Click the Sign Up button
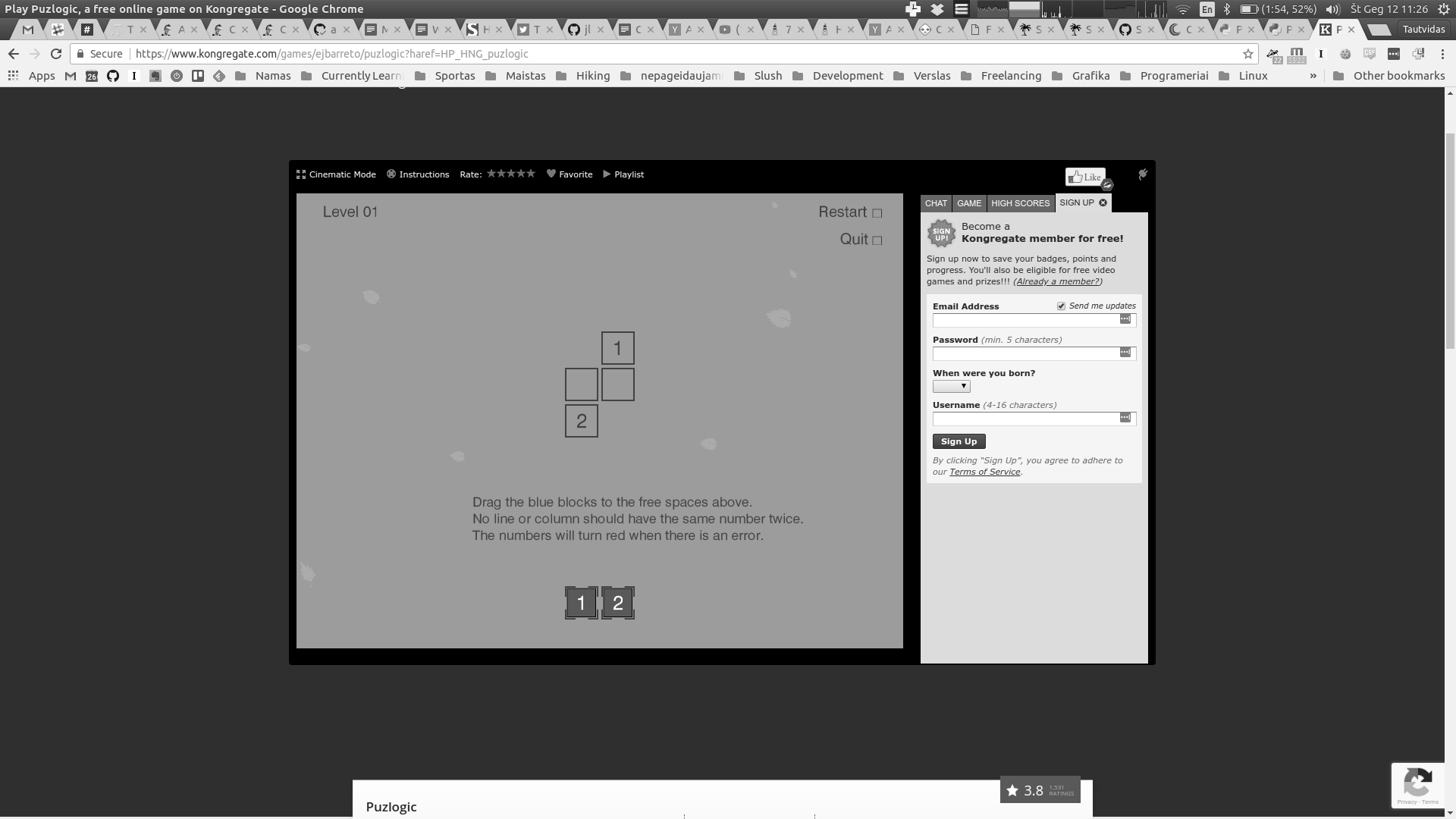1456x819 pixels. (958, 441)
